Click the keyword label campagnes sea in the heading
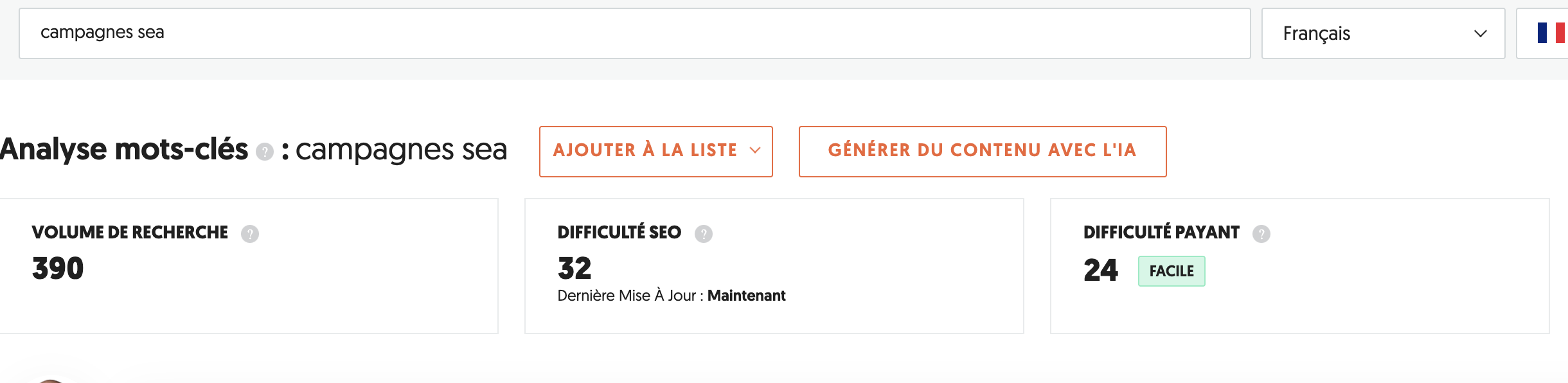 401,150
